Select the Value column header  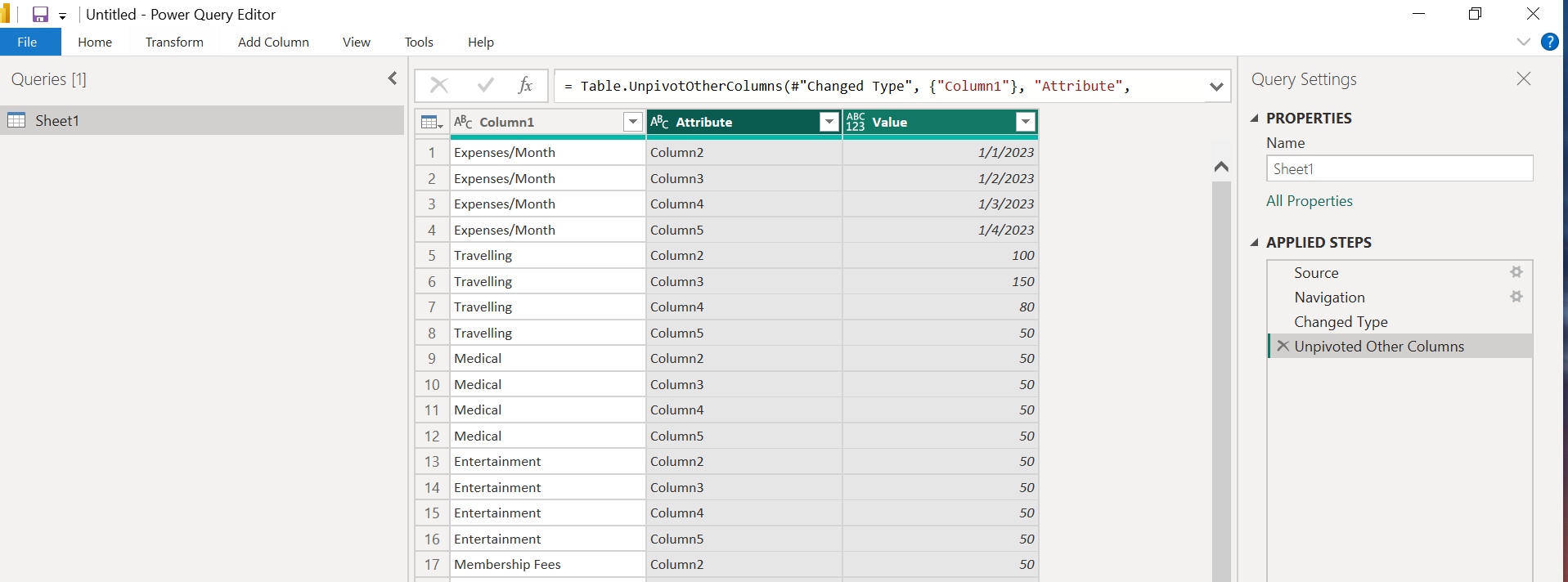889,122
